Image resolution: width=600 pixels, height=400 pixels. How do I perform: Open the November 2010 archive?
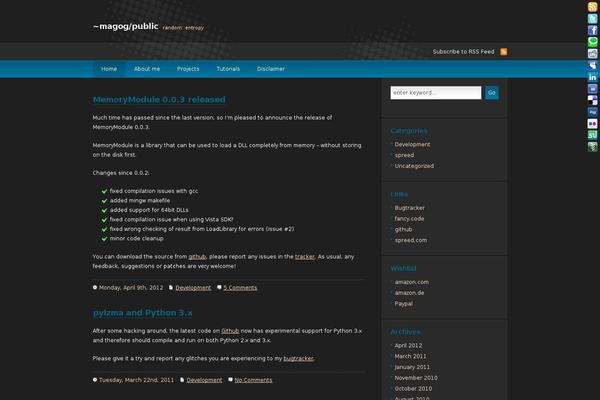click(x=416, y=377)
